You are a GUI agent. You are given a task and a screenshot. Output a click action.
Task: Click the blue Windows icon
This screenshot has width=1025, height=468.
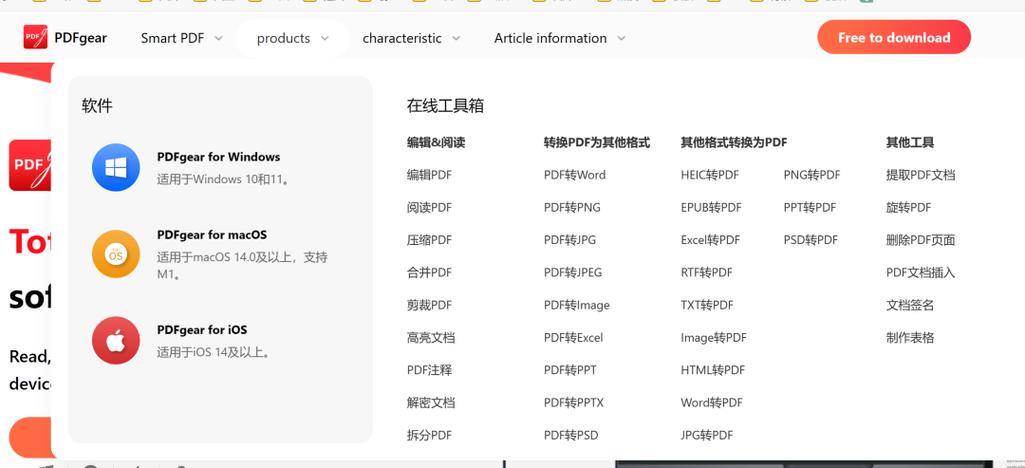[x=116, y=167]
